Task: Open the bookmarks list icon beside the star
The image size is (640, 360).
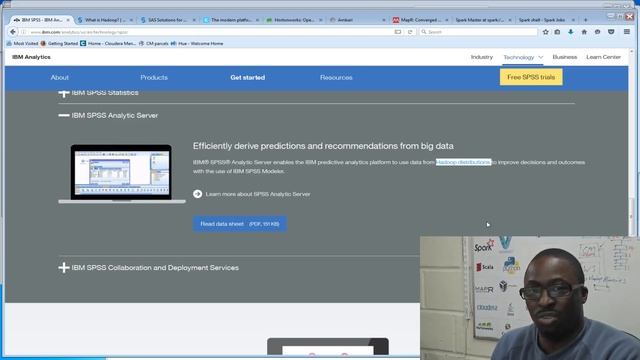Action: tap(557, 32)
